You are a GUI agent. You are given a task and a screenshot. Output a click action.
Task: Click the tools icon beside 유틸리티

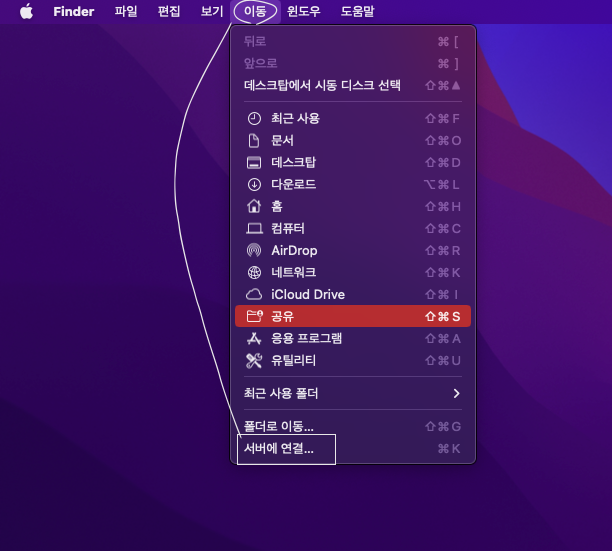pyautogui.click(x=254, y=361)
